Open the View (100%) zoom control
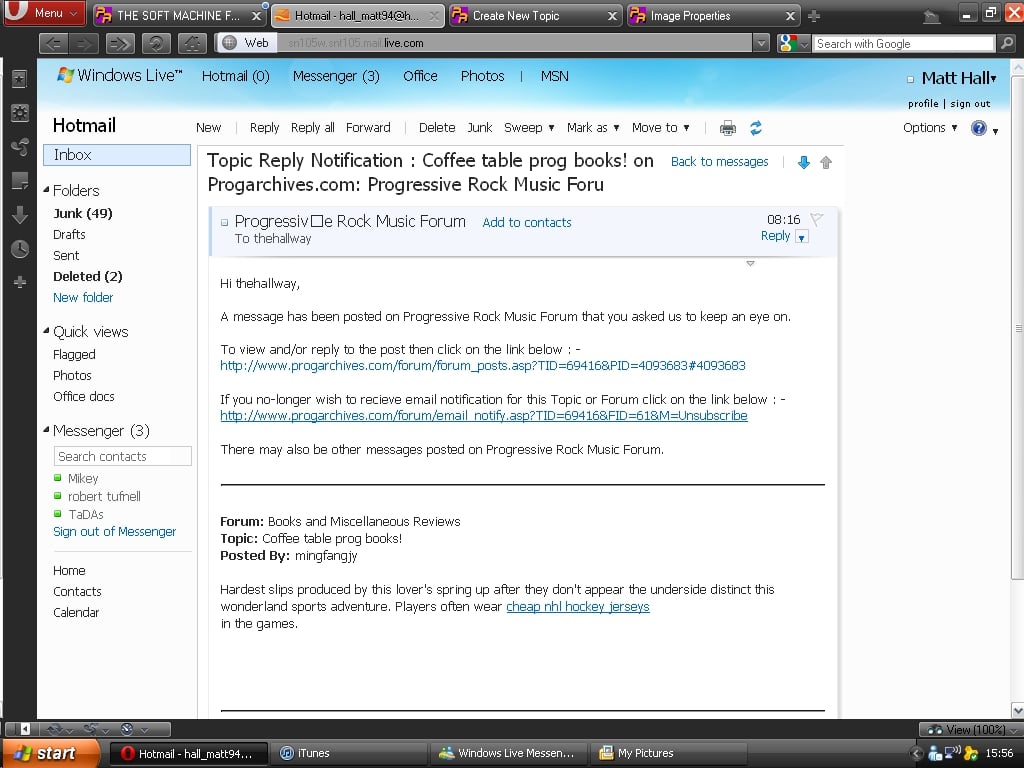 coord(970,729)
